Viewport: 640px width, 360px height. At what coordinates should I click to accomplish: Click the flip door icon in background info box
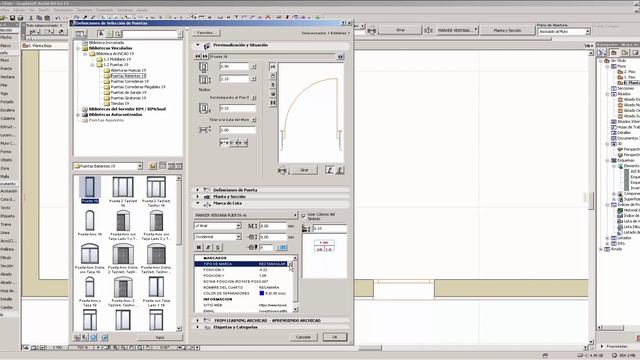(371, 31)
